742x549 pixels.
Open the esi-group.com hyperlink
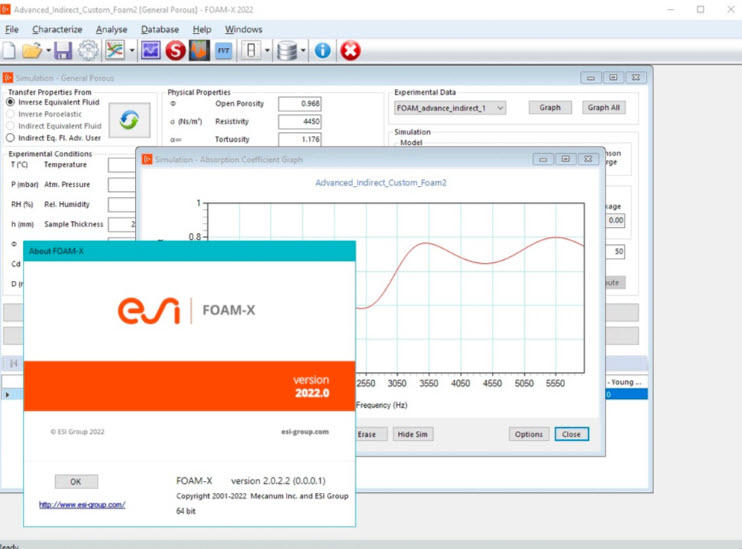point(82,504)
